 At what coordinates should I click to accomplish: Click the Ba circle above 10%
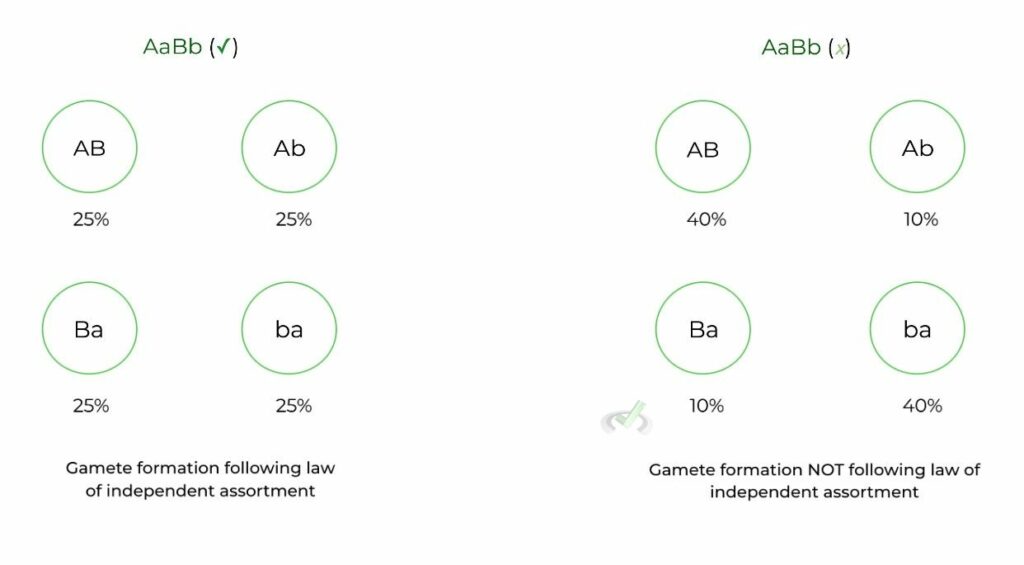coord(703,329)
